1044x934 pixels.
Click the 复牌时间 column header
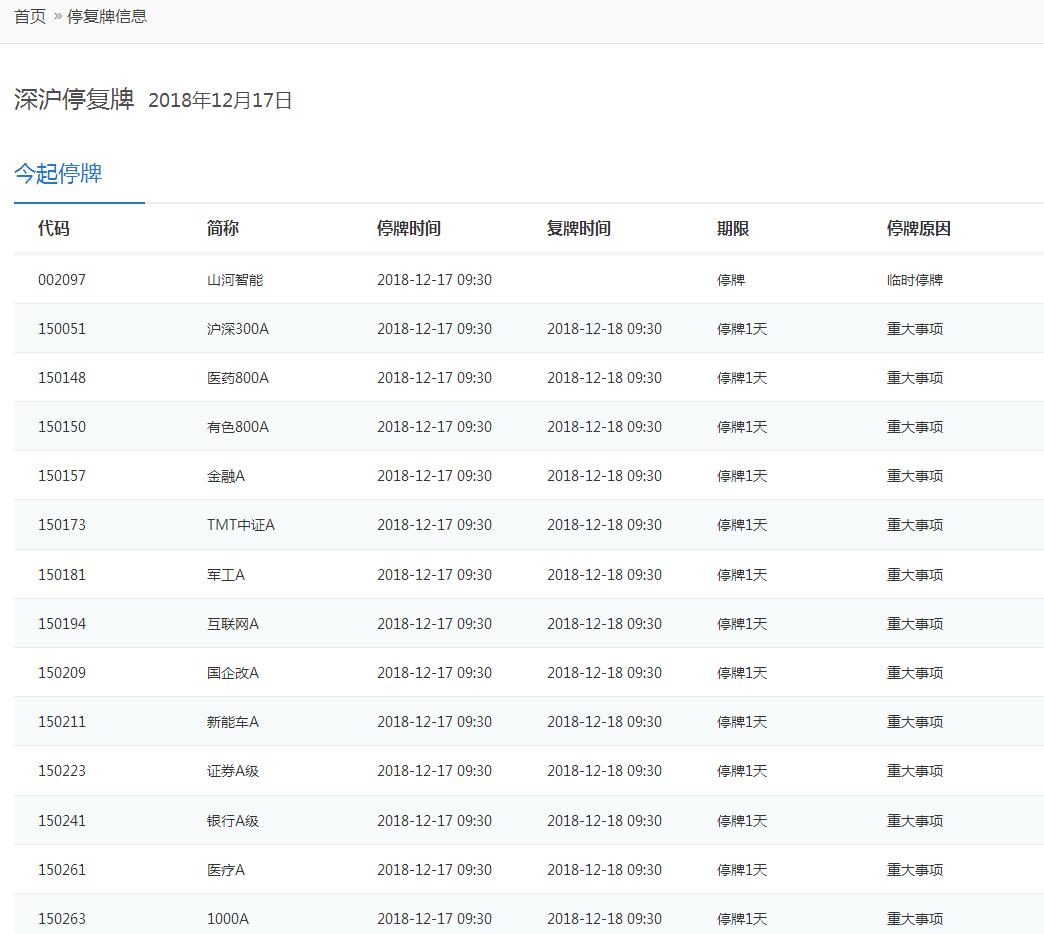tap(578, 228)
